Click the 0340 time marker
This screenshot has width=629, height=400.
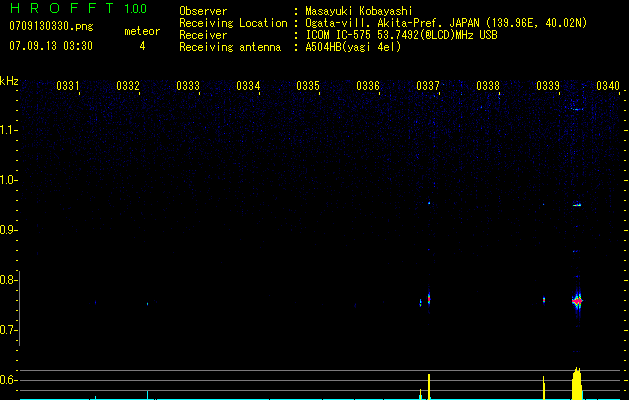pos(608,86)
